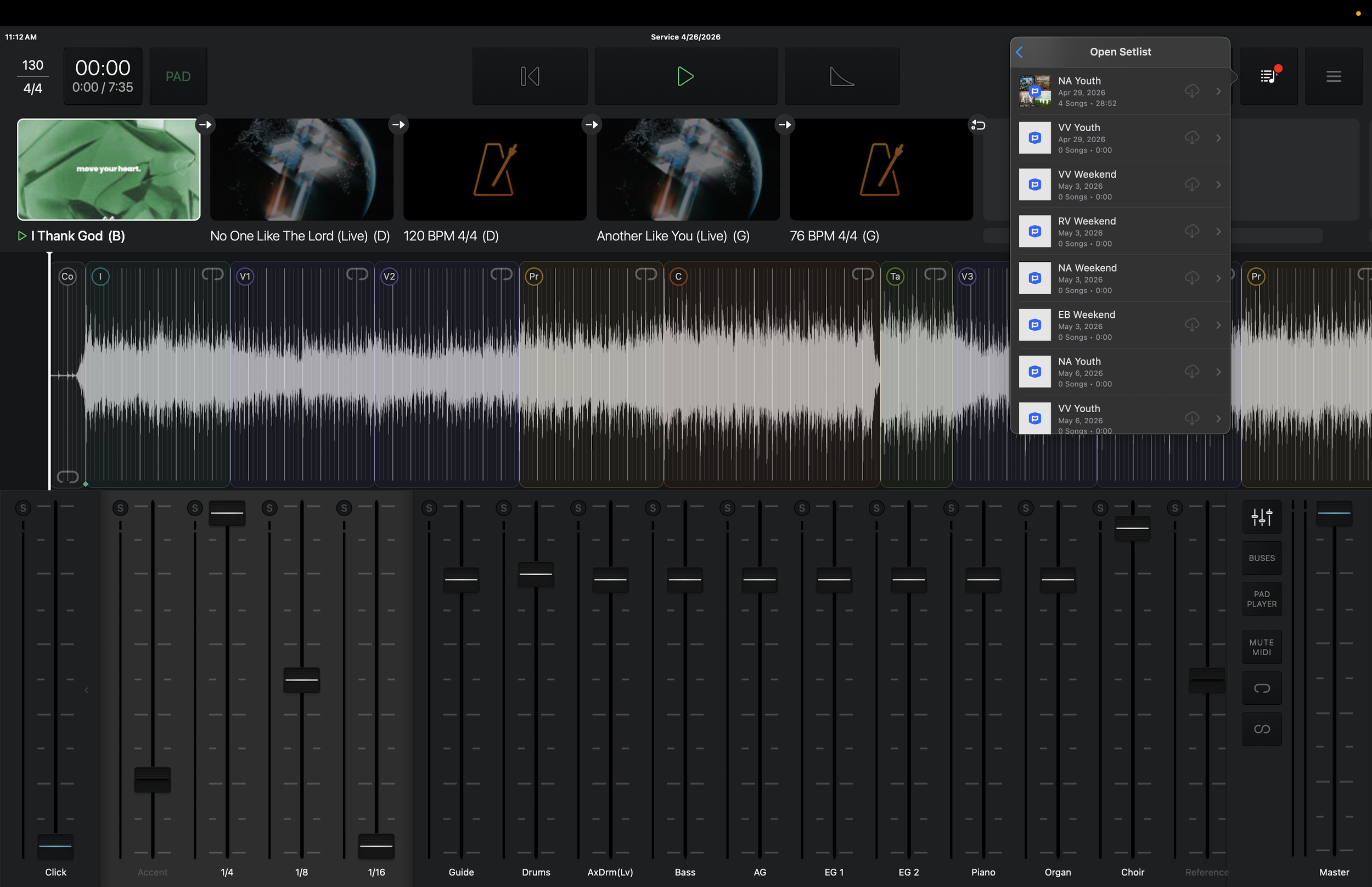Click the mixer settings faders icon
The width and height of the screenshot is (1372, 887).
point(1262,517)
